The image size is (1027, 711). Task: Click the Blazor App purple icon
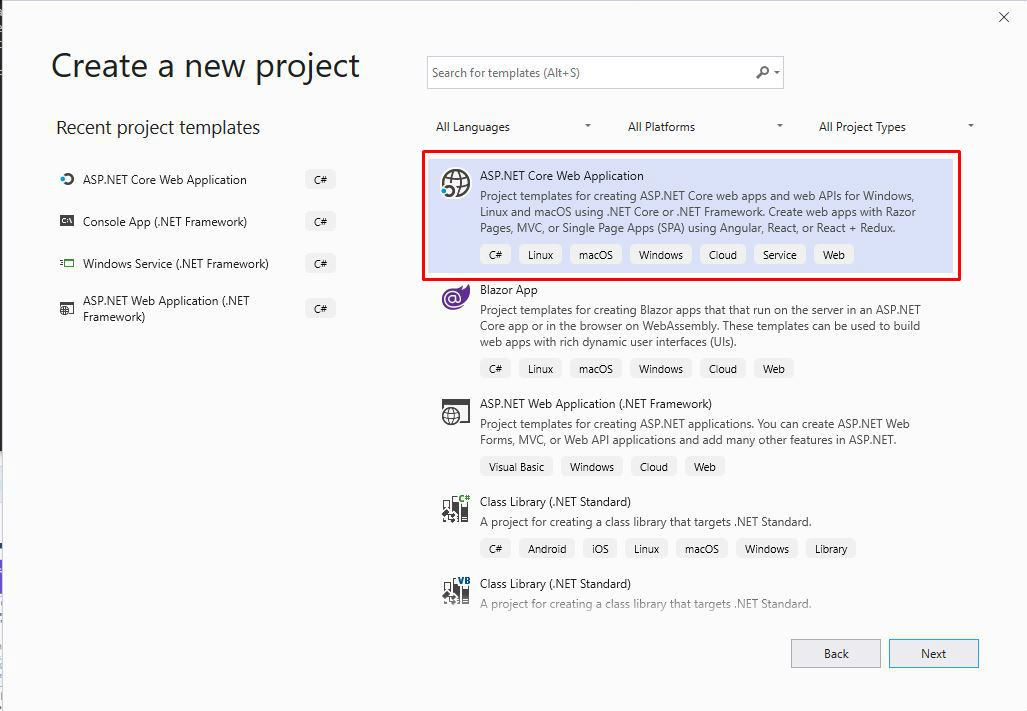[x=456, y=297]
